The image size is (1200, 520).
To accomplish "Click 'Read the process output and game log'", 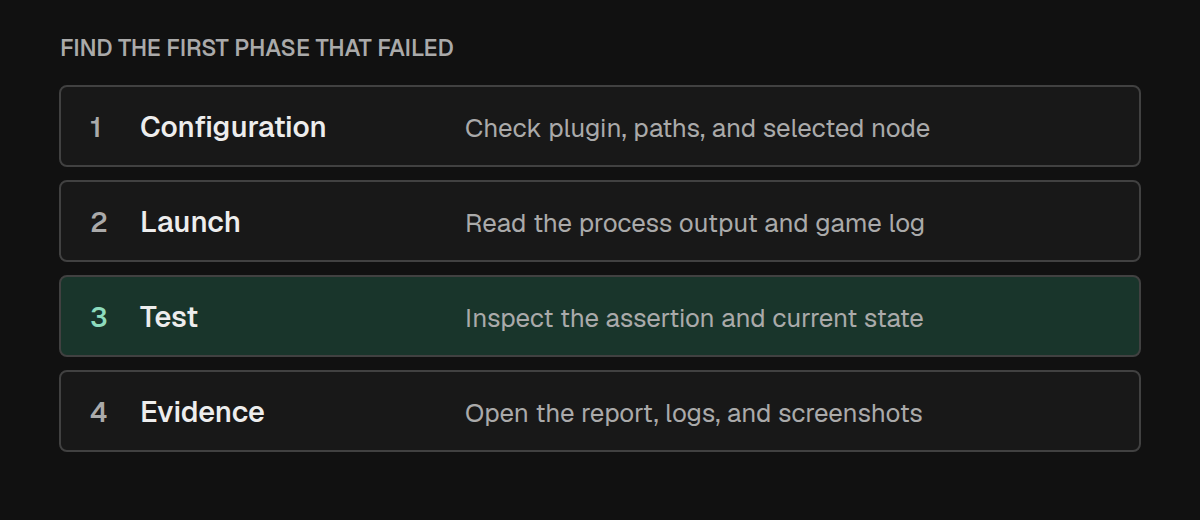I will (x=694, y=224).
